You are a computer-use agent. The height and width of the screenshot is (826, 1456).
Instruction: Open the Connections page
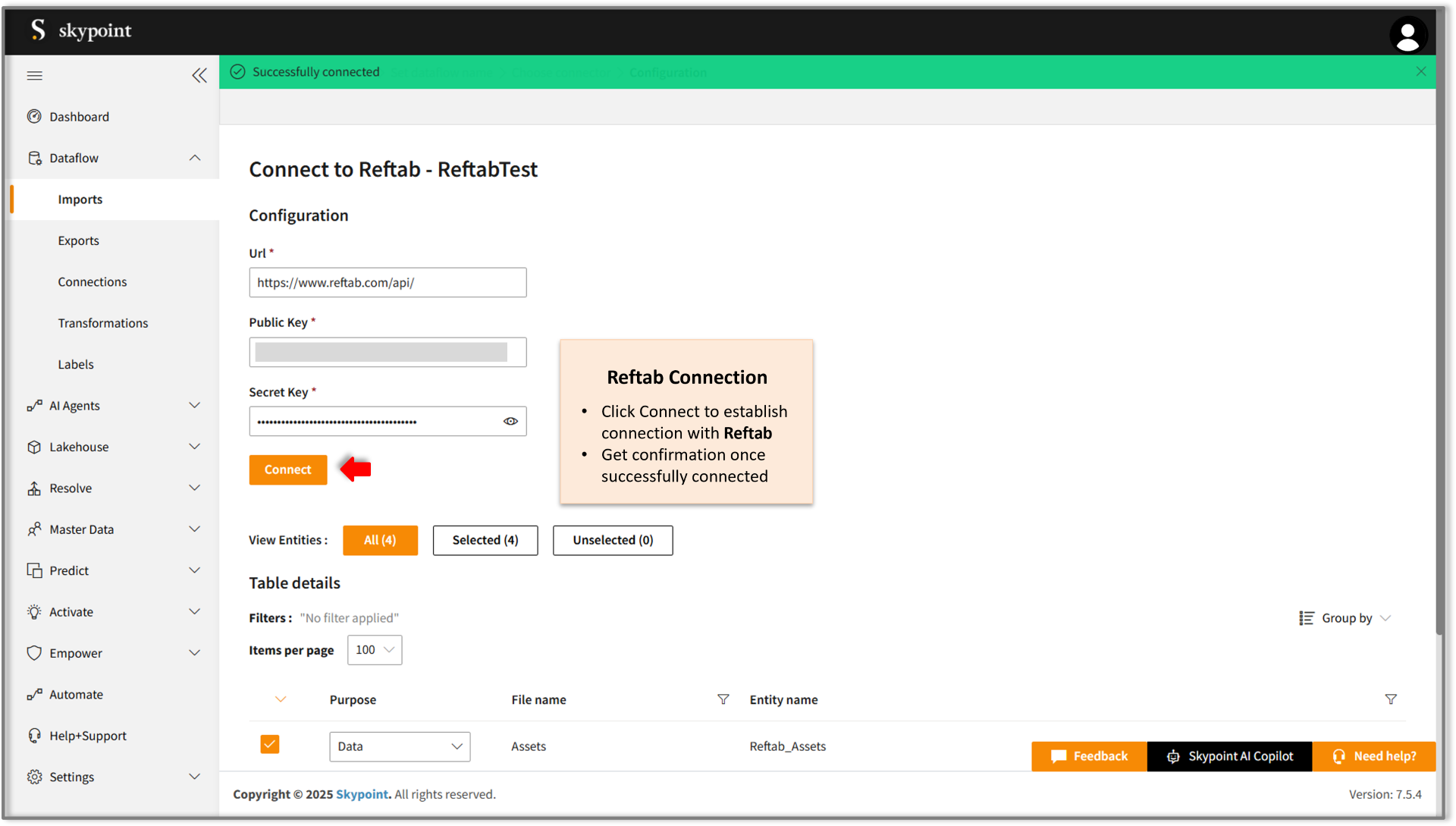[93, 281]
